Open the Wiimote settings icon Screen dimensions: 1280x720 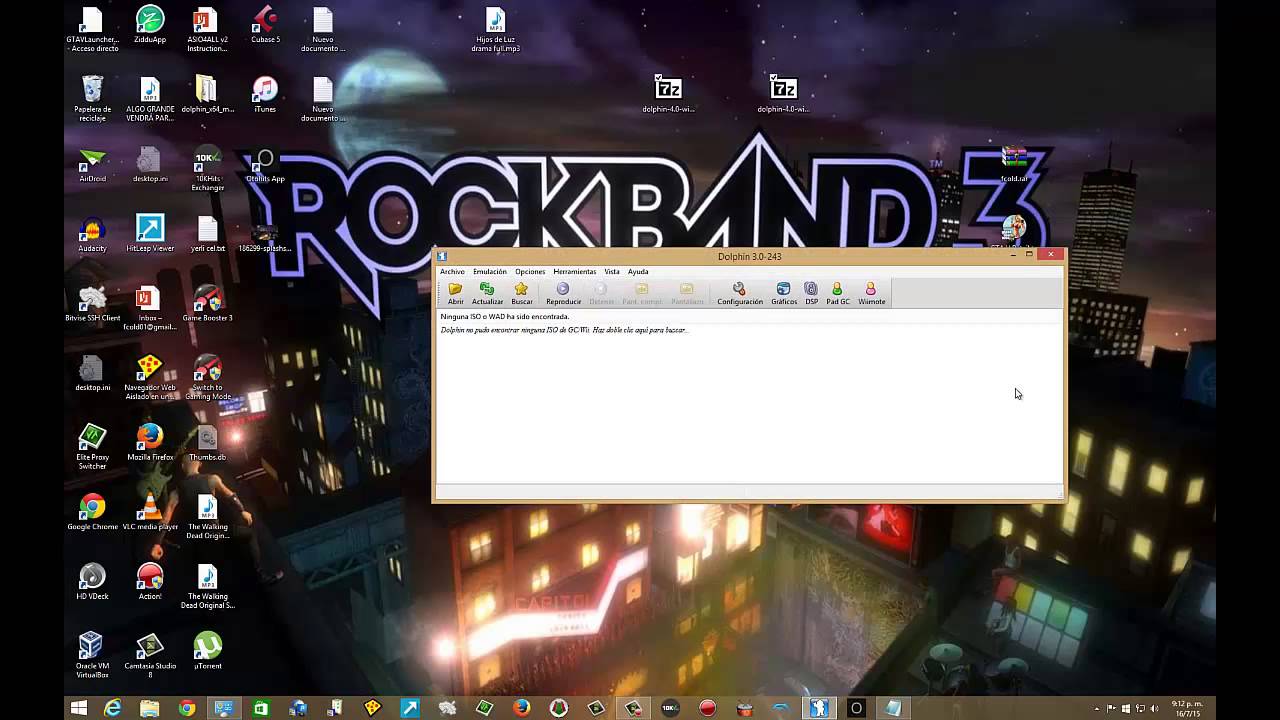(871, 293)
